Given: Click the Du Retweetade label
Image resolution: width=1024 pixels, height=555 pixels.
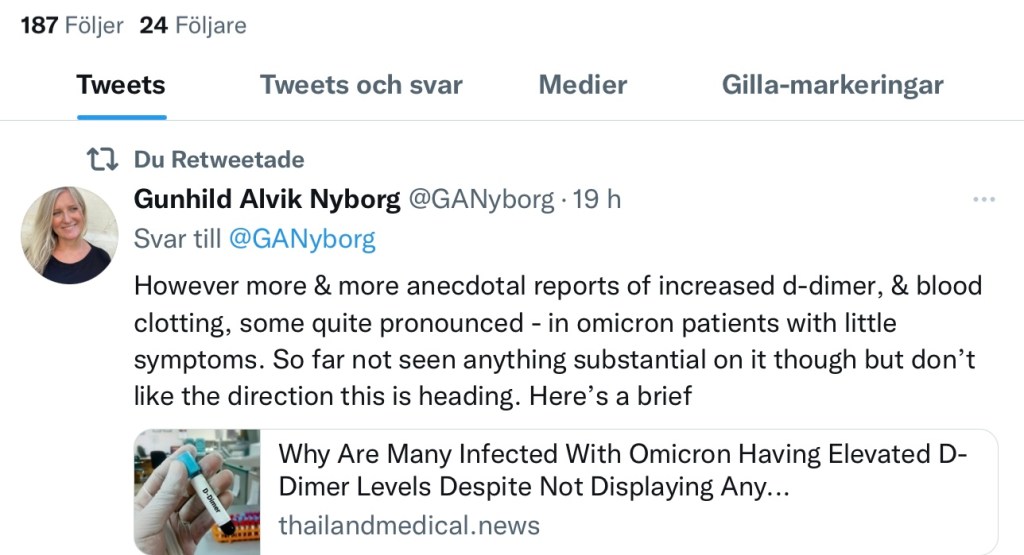Looking at the screenshot, I should pos(219,159).
